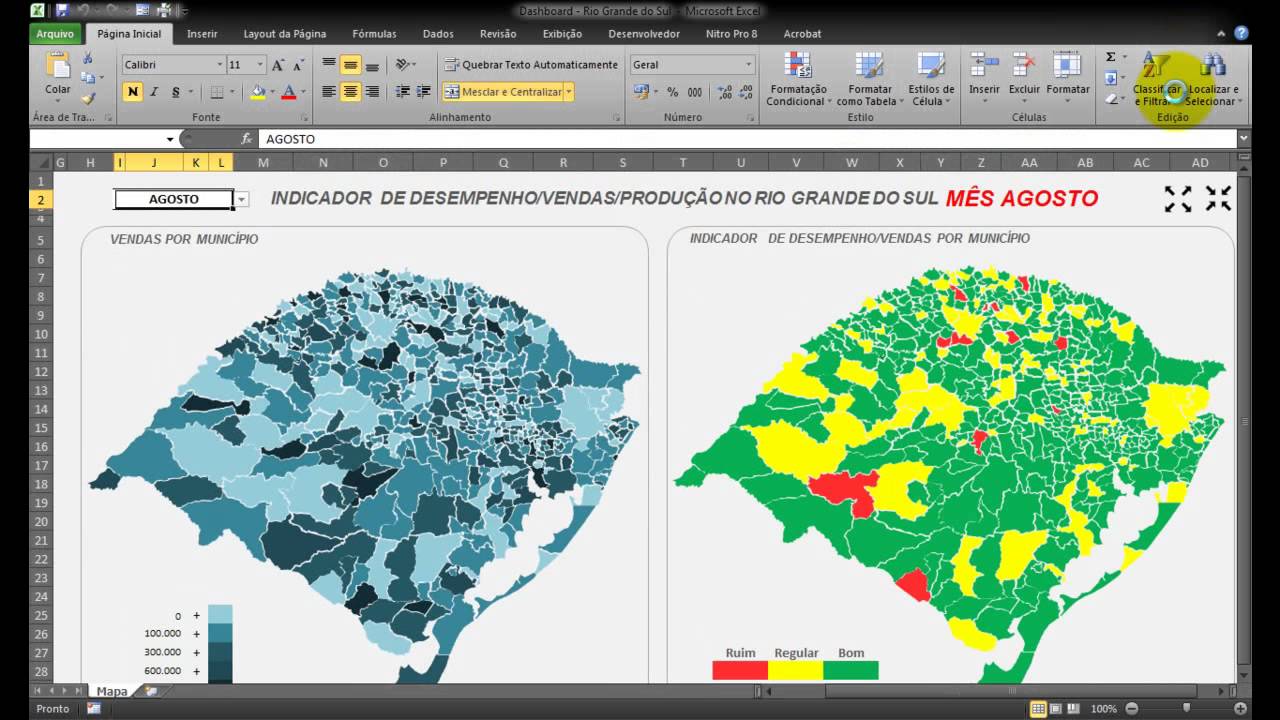Image resolution: width=1280 pixels, height=720 pixels.
Task: Click the Clear eraser icon in Edição
Action: (x=1111, y=98)
